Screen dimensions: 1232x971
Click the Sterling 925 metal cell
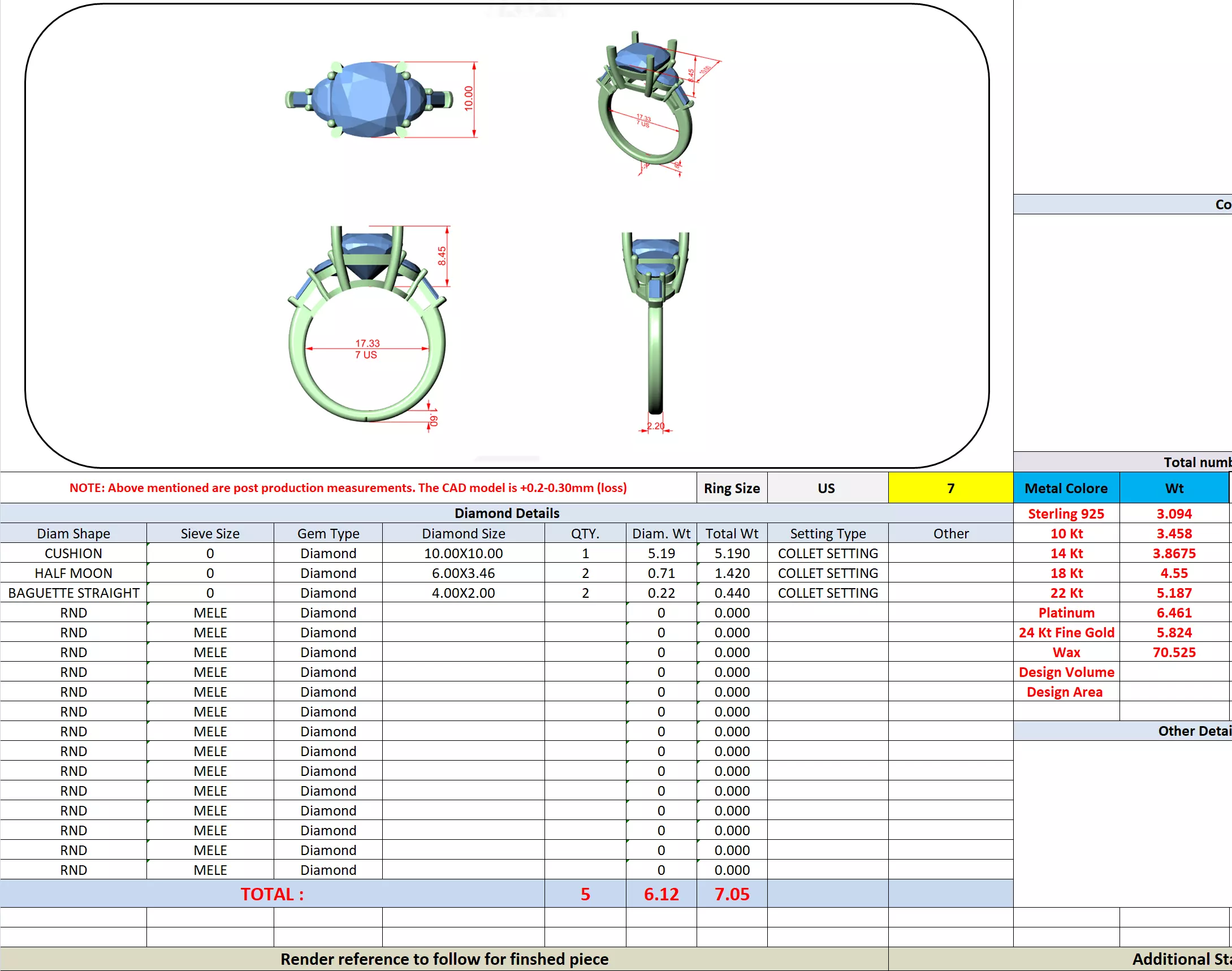tap(1066, 513)
